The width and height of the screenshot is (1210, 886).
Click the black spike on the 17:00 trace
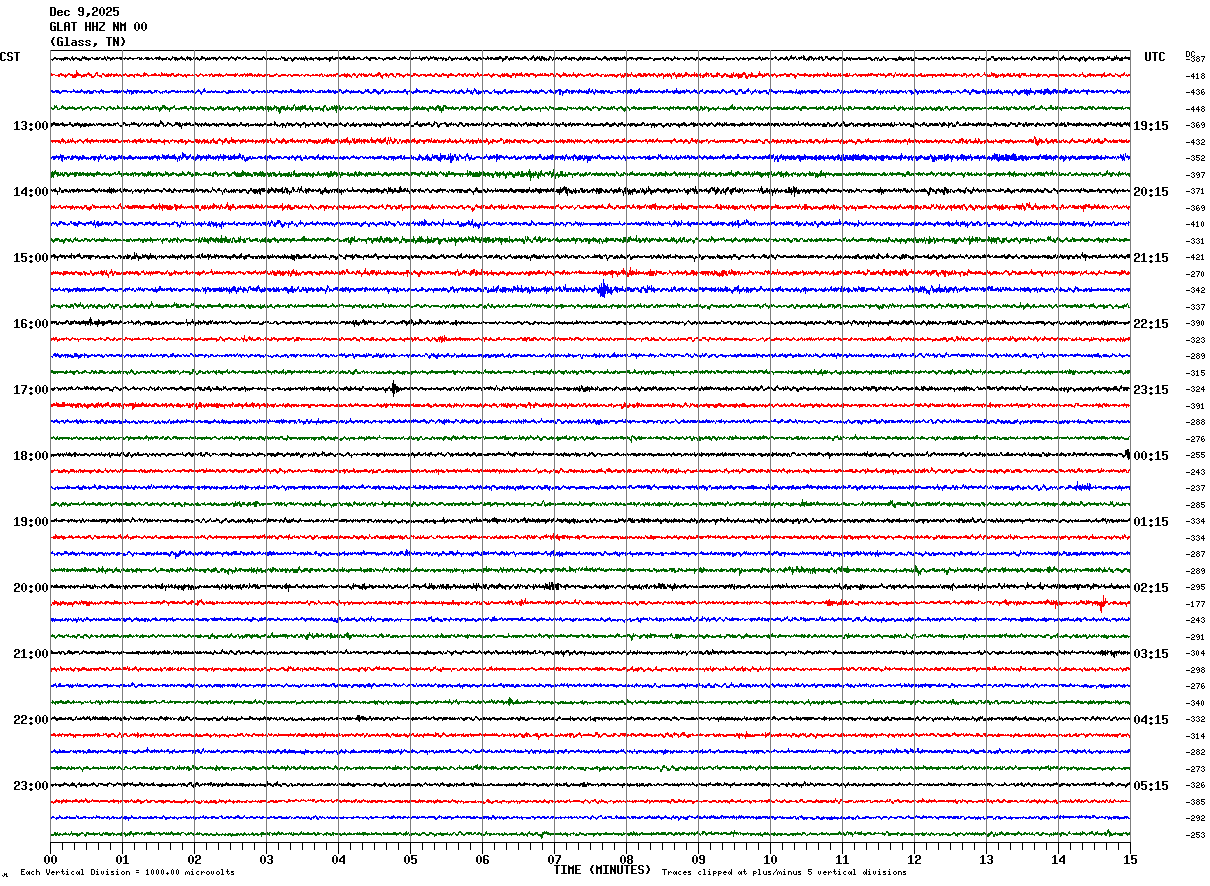[394, 389]
